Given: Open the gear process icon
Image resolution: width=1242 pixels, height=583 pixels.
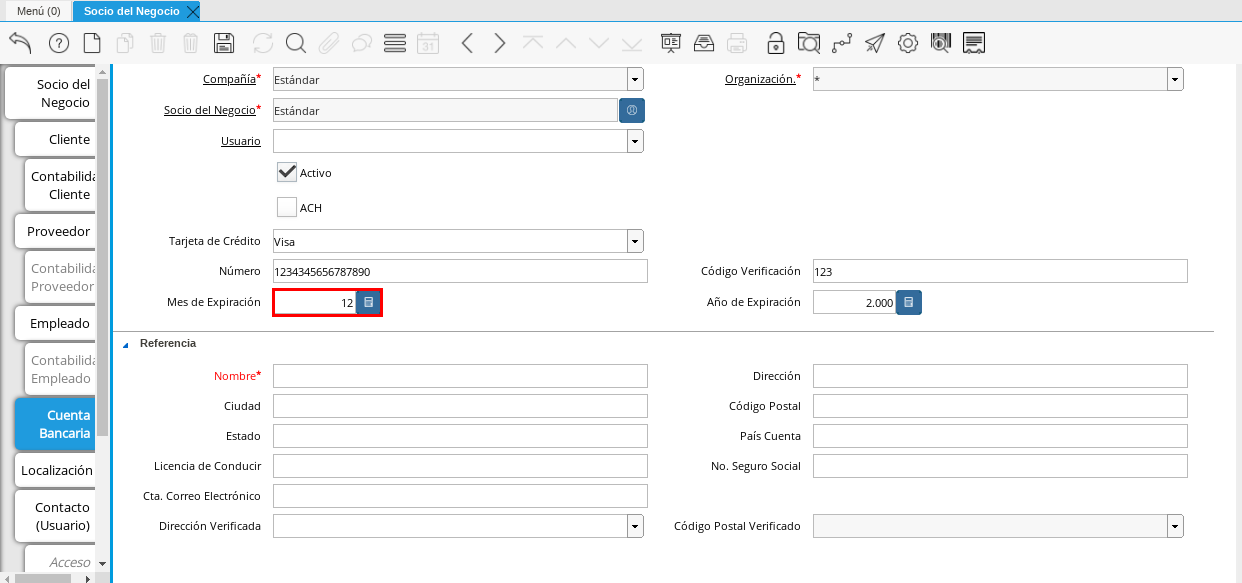Looking at the screenshot, I should click(x=907, y=43).
